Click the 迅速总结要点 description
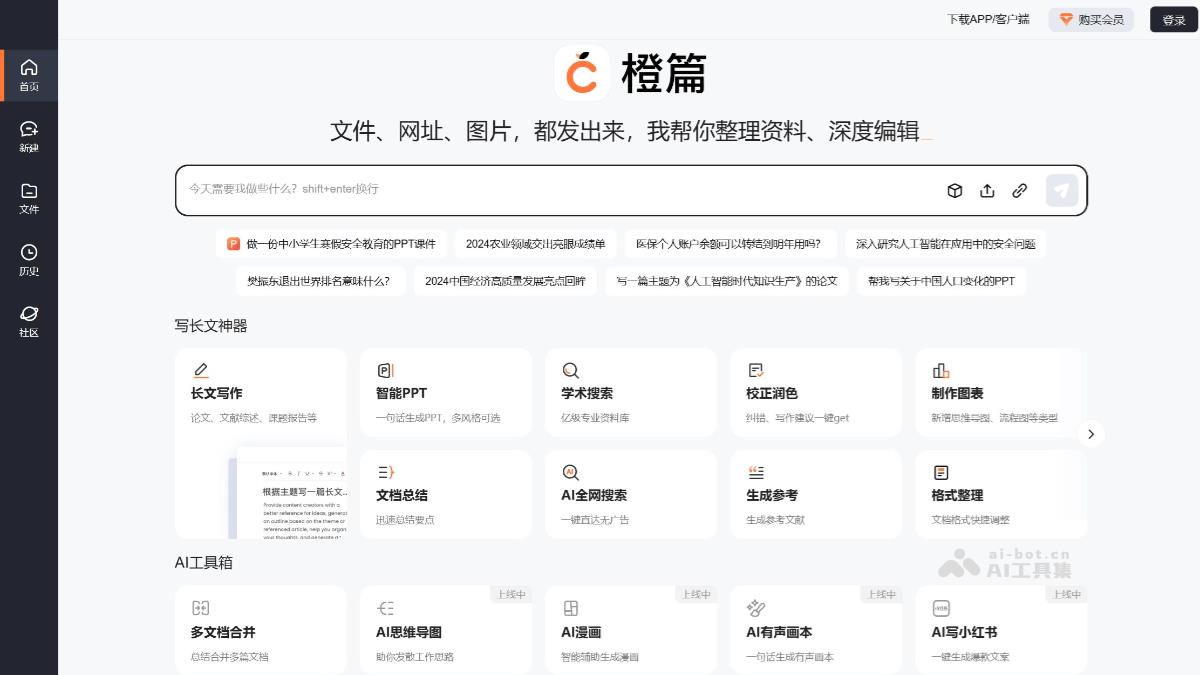The height and width of the screenshot is (675, 1200). [x=405, y=520]
